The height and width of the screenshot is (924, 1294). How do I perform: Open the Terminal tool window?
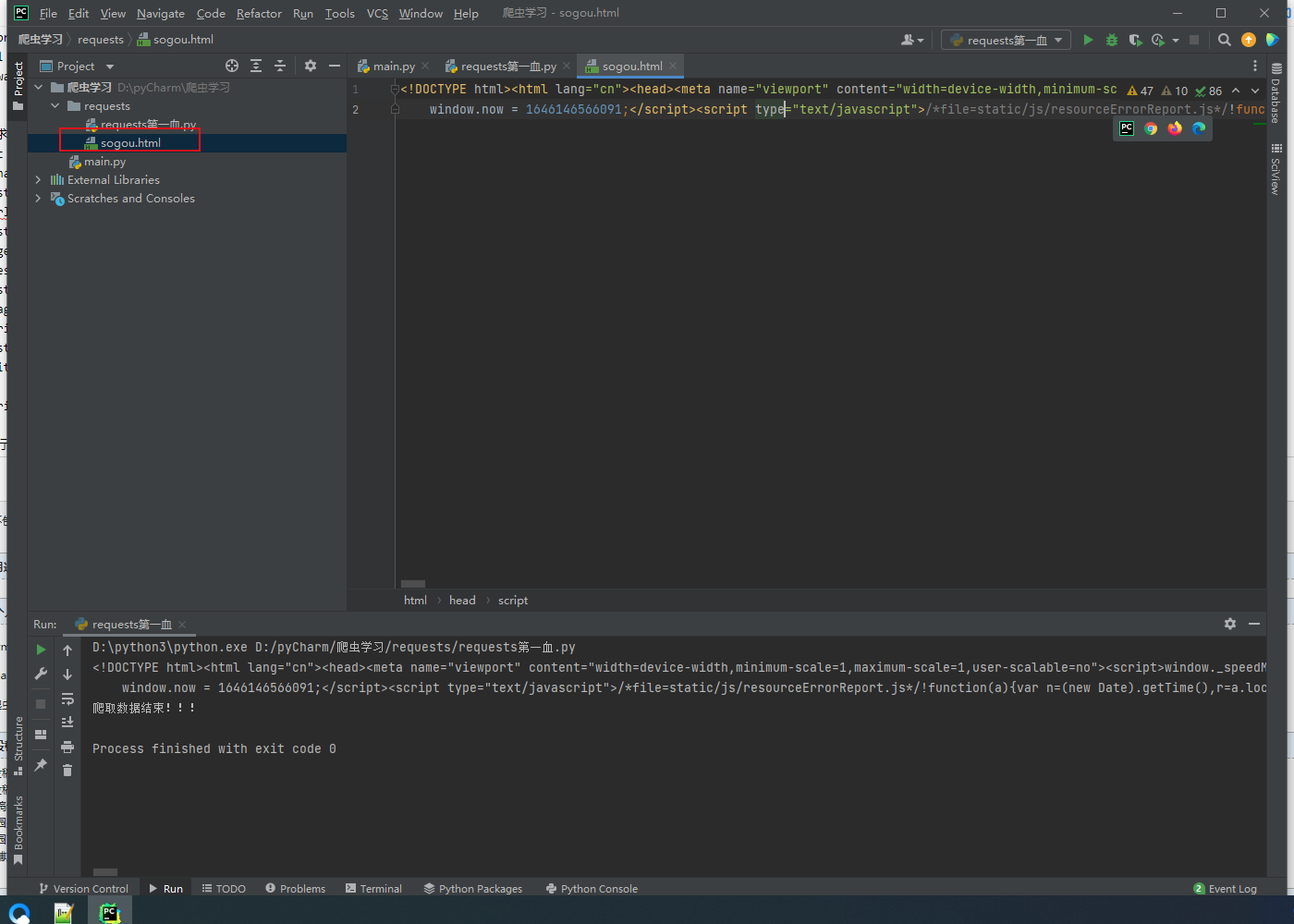[x=373, y=888]
